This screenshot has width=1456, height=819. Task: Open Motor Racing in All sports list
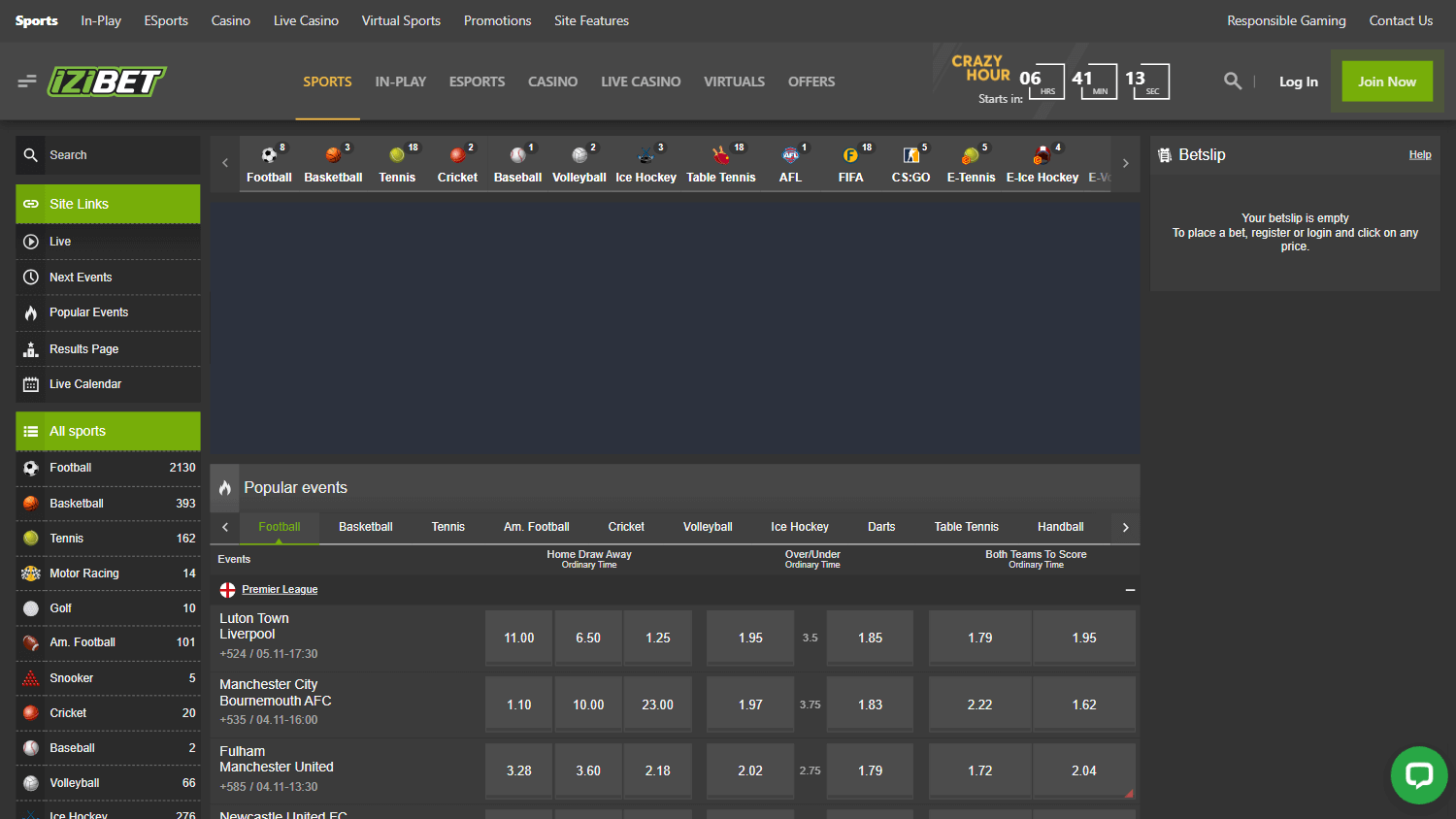tap(108, 573)
